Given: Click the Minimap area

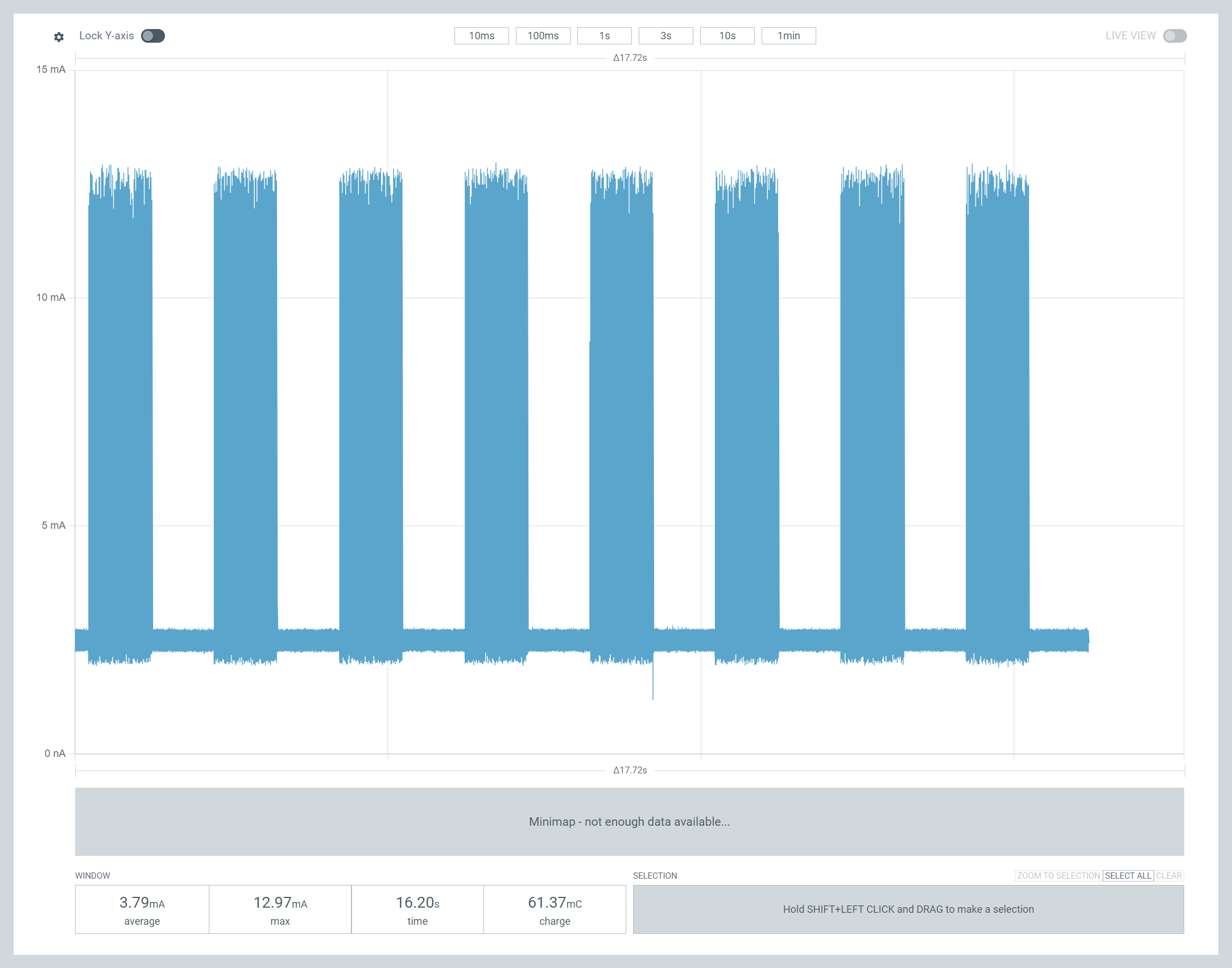Looking at the screenshot, I should (x=629, y=821).
